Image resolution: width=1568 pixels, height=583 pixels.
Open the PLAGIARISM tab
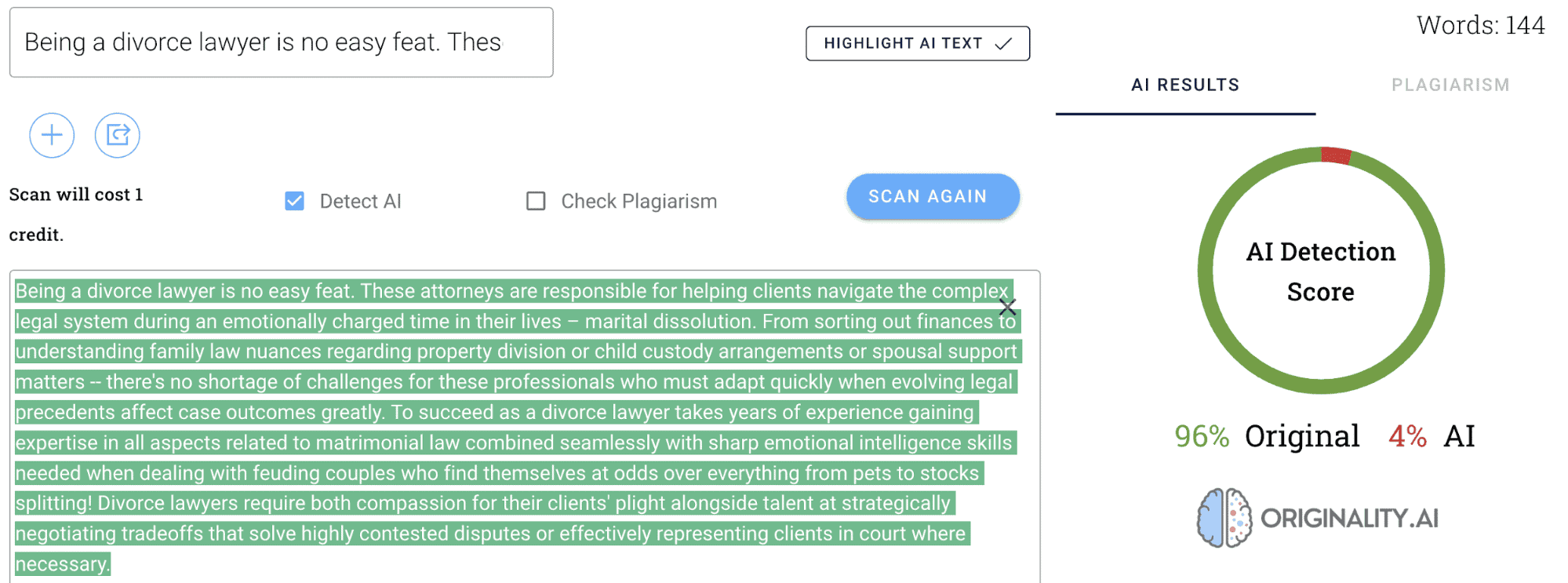click(x=1450, y=85)
